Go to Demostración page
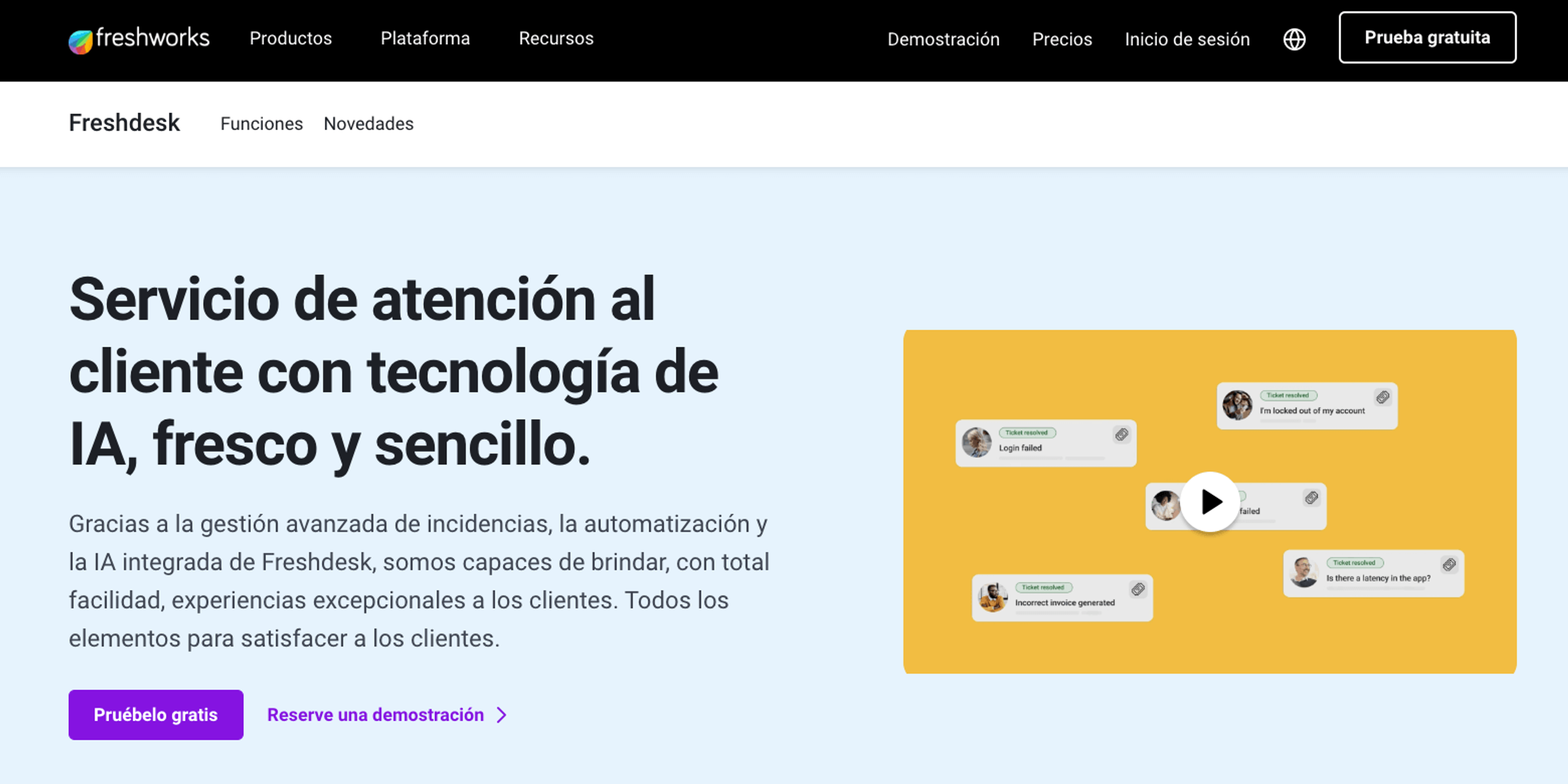The image size is (1568, 784). (x=943, y=40)
